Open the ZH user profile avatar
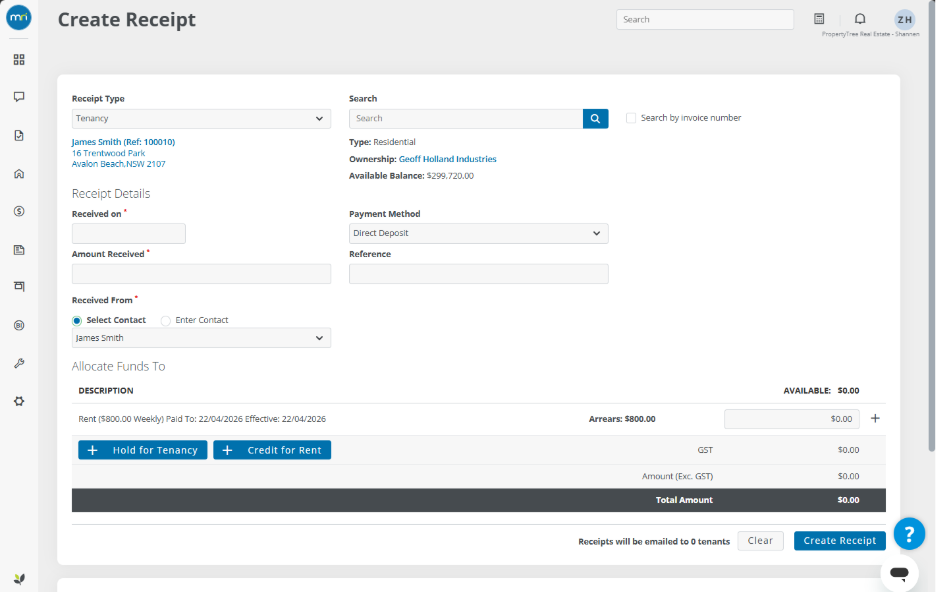 (904, 20)
